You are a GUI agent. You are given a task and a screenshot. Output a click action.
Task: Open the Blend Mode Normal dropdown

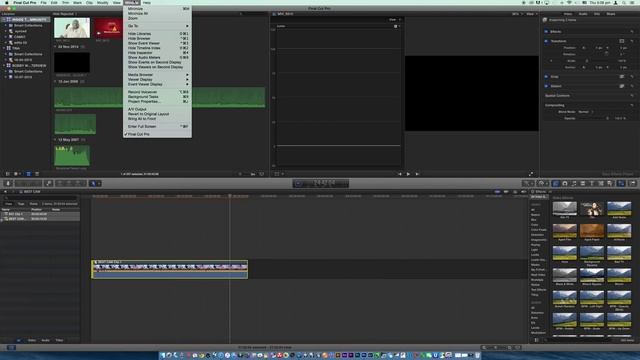[x=585, y=112]
